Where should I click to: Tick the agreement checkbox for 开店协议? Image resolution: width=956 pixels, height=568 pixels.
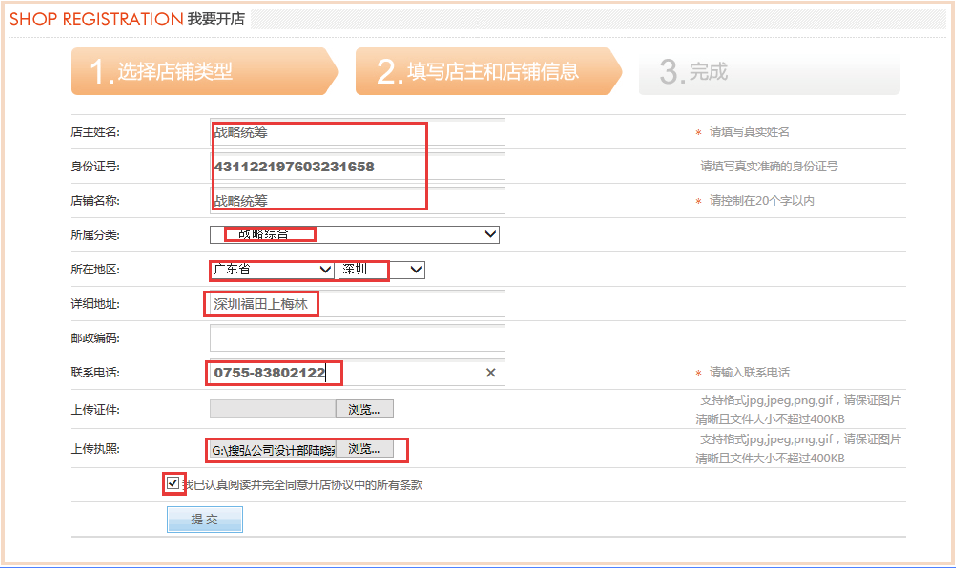tap(174, 484)
